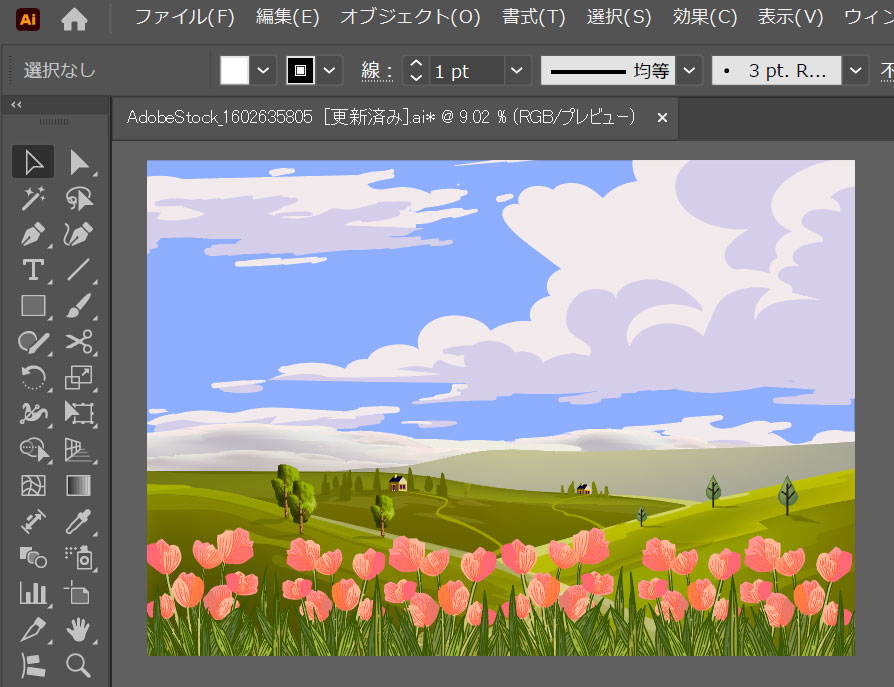Select the Eyedropper tool
The height and width of the screenshot is (687, 894).
tap(78, 521)
